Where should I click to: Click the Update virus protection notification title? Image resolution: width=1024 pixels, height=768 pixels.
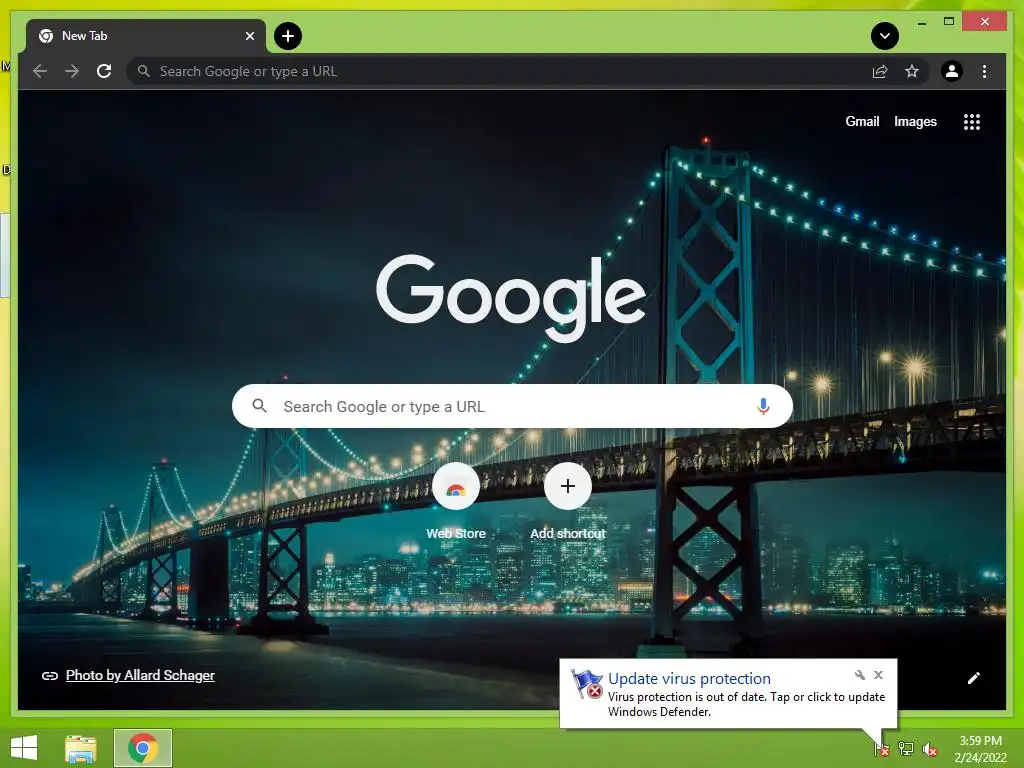point(689,679)
